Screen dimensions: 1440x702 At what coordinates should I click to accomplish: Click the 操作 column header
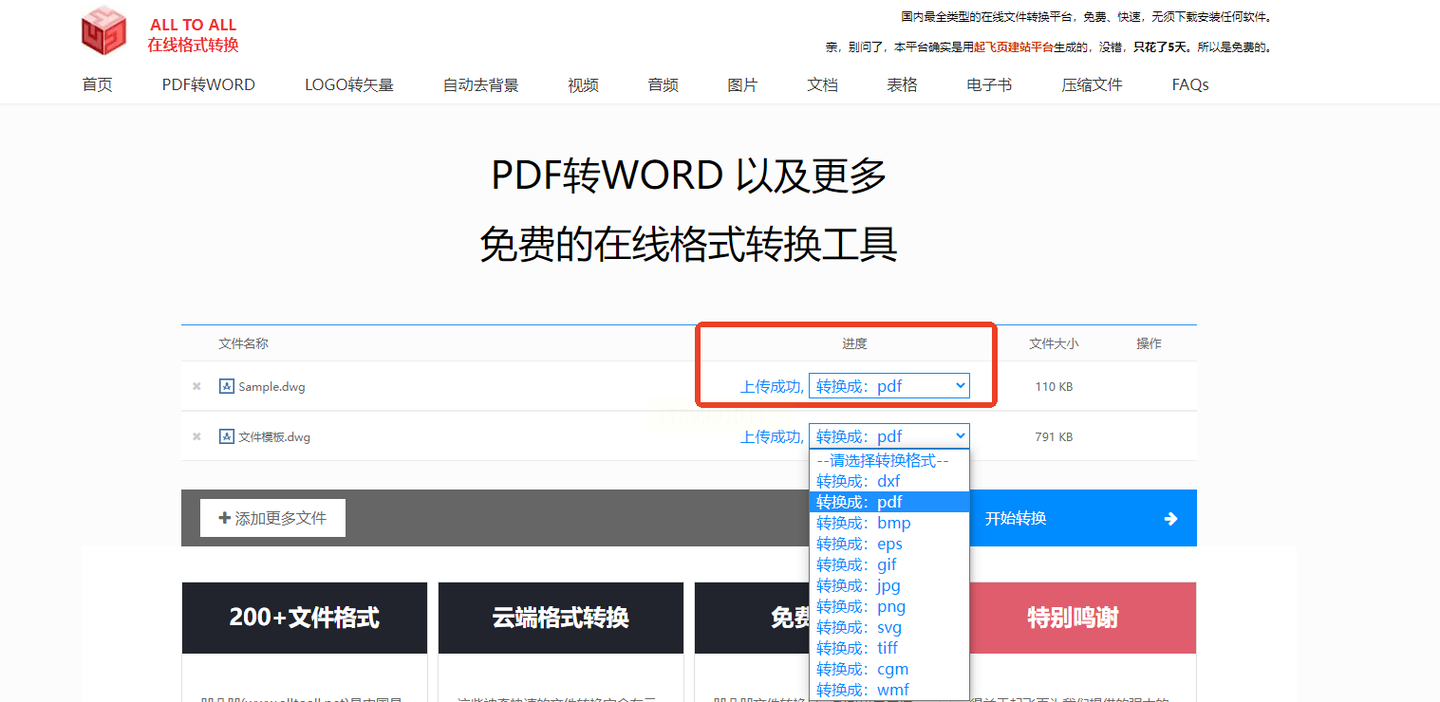tap(1149, 343)
